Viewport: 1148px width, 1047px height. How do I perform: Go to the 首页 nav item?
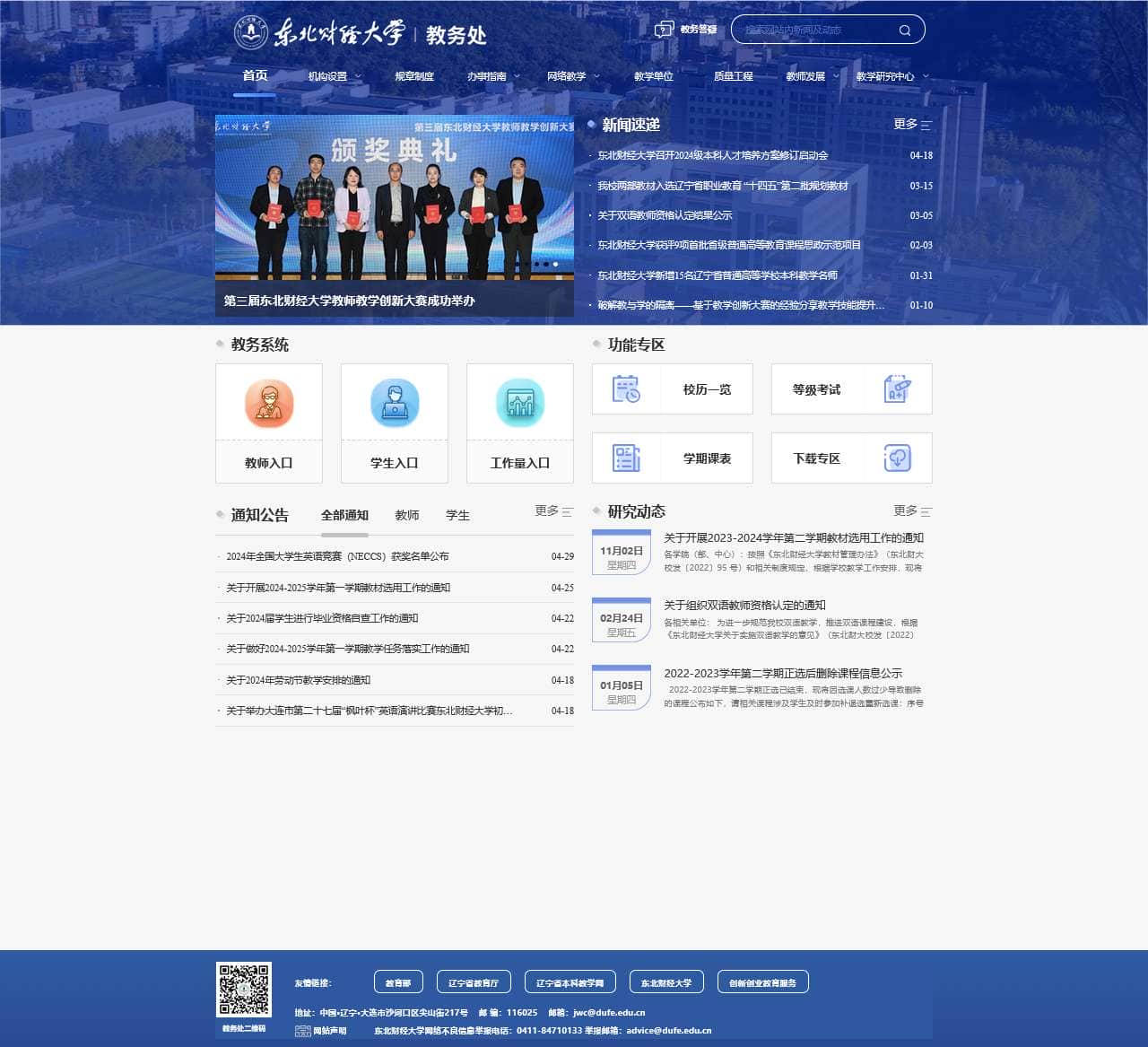coord(255,75)
